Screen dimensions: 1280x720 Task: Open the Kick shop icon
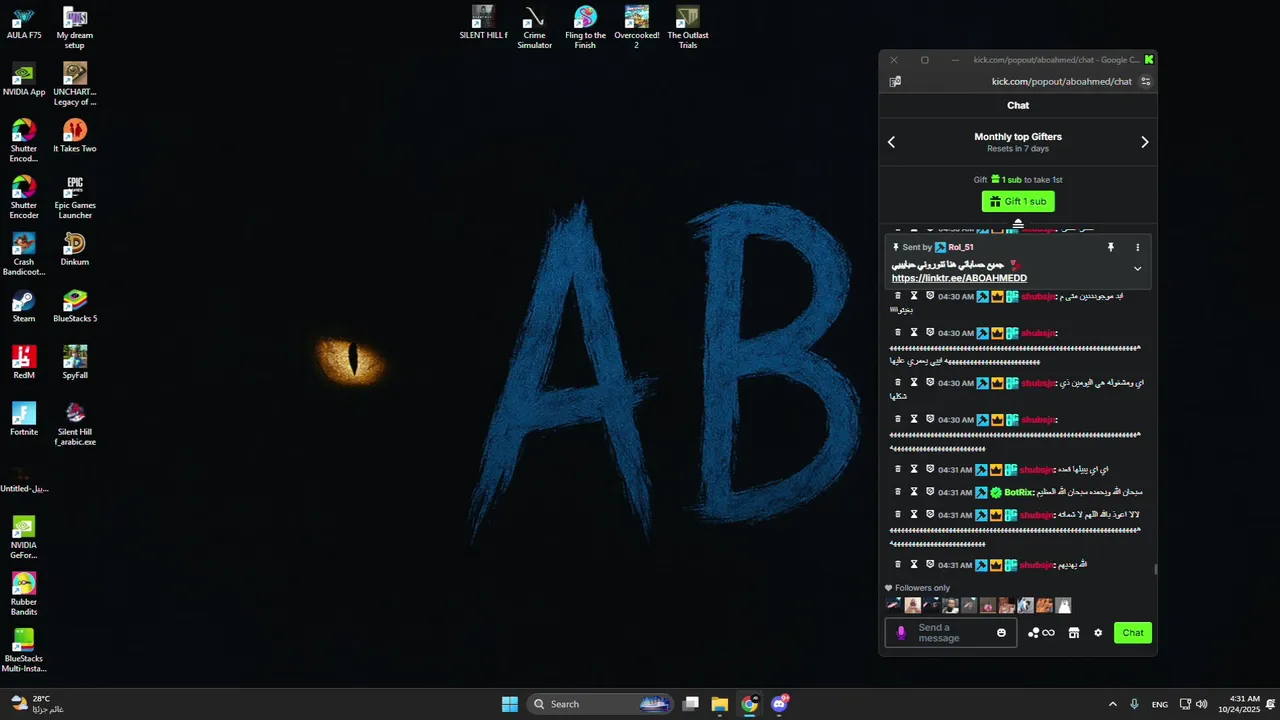[1074, 633]
